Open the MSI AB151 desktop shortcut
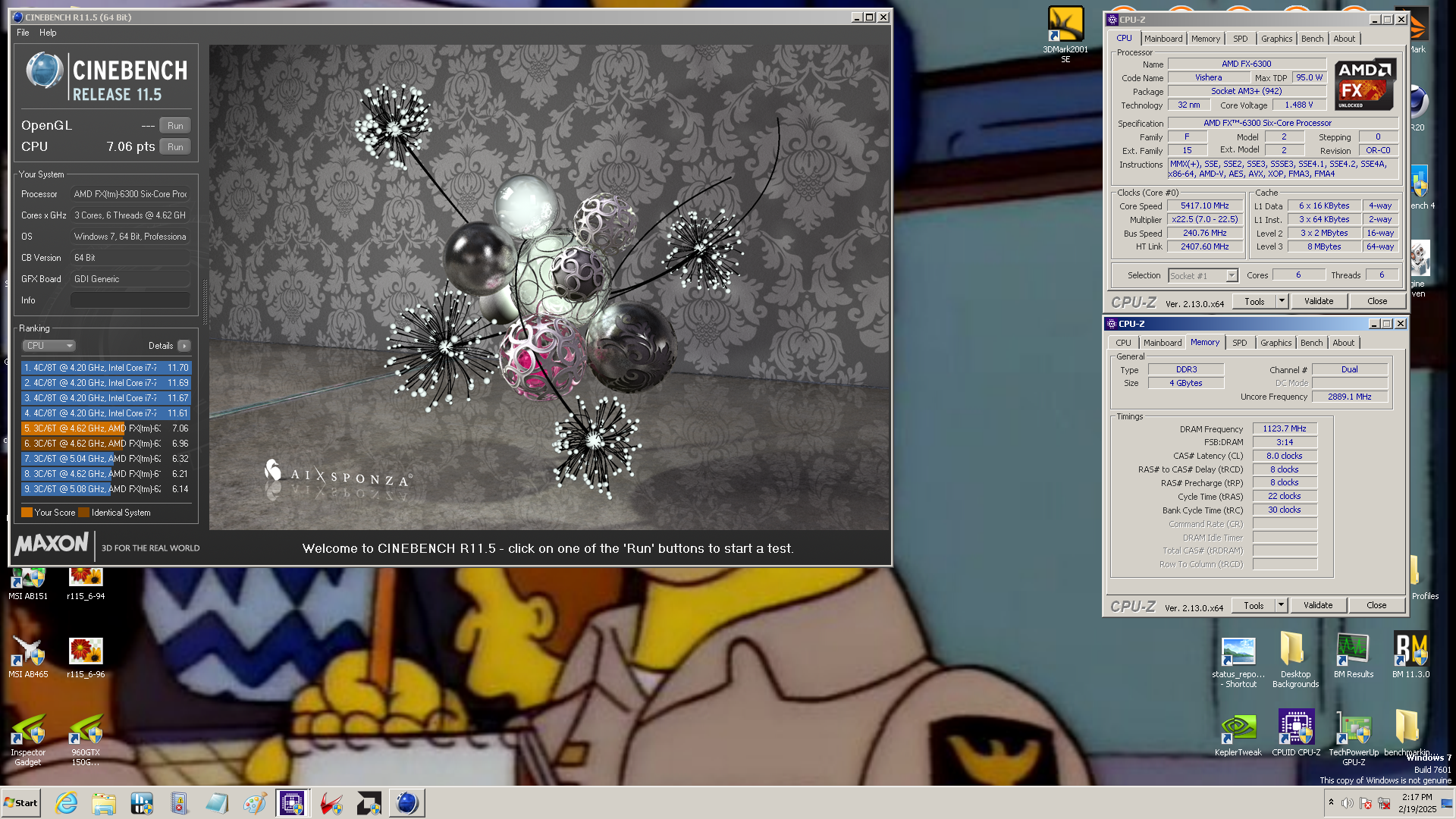 [x=28, y=584]
